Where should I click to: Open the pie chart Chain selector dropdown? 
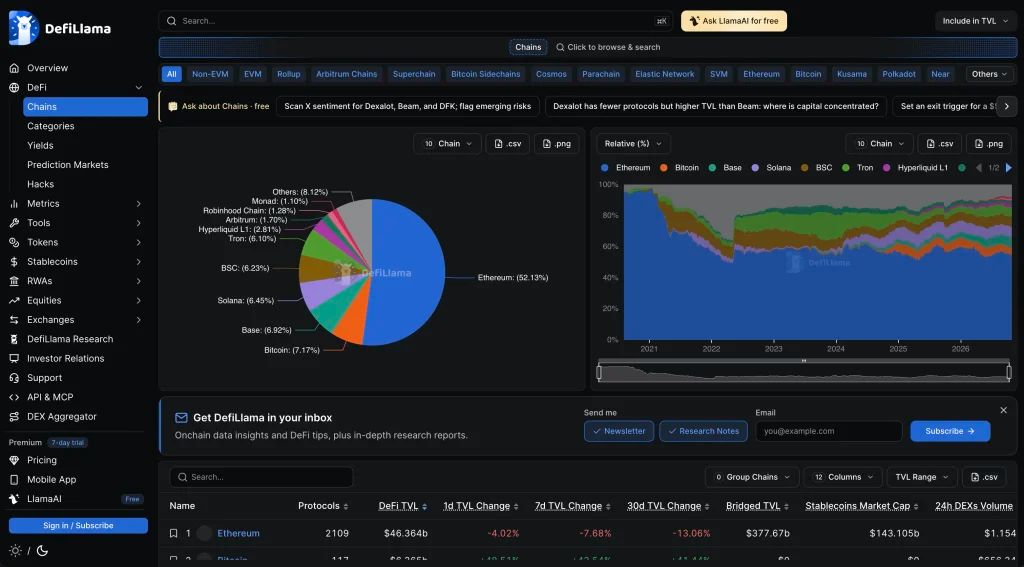tap(447, 144)
